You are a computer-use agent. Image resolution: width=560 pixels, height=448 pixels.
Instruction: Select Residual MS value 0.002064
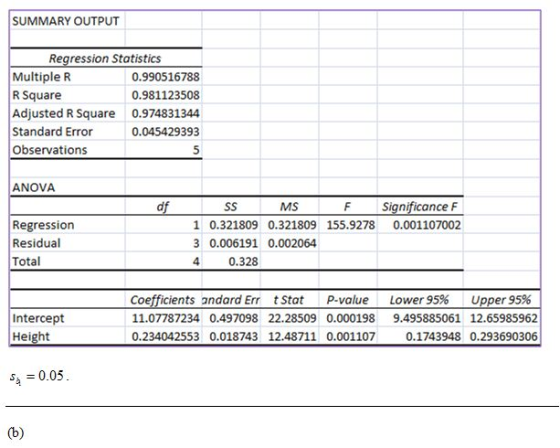(292, 243)
